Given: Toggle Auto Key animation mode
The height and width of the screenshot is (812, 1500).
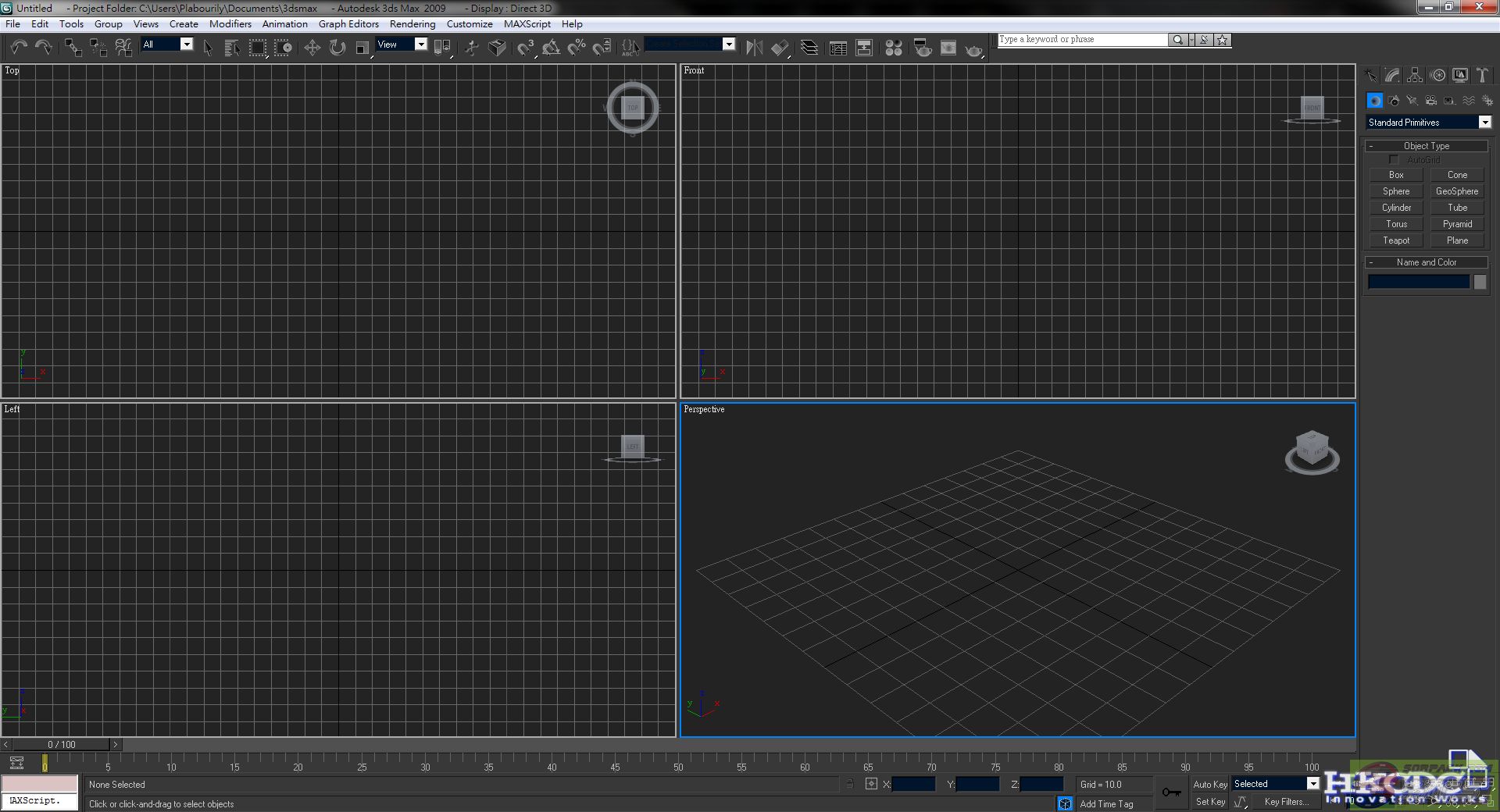Looking at the screenshot, I should [x=1209, y=784].
